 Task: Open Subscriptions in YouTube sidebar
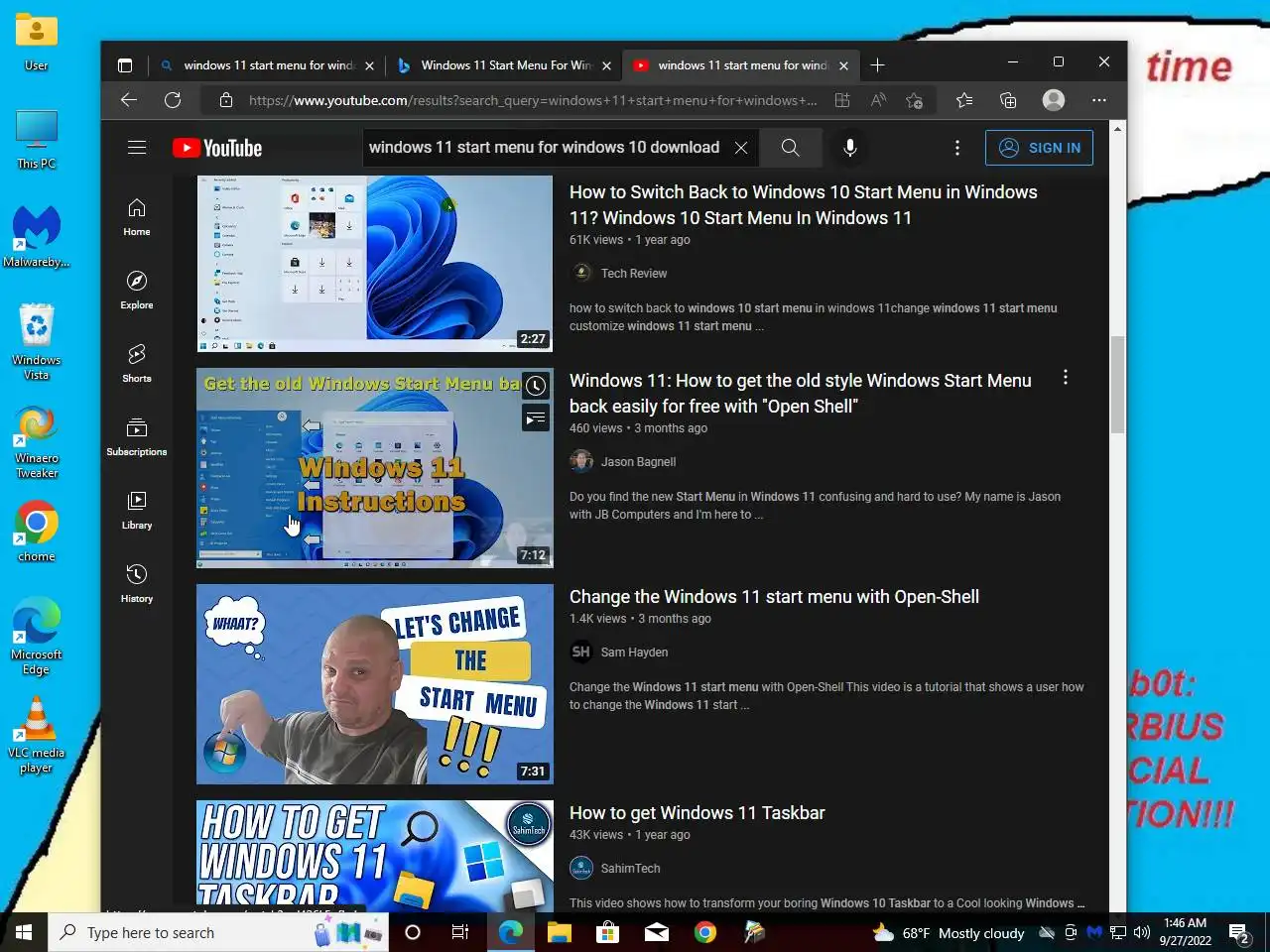click(x=137, y=437)
